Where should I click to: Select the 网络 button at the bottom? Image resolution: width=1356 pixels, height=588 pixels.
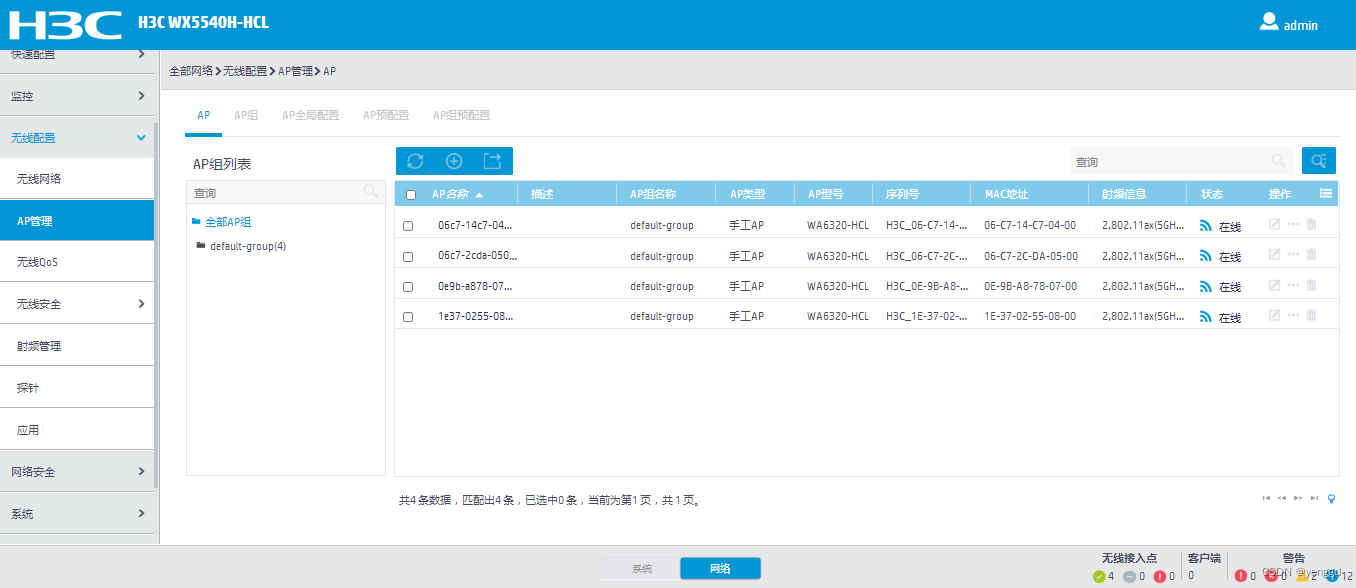[x=719, y=567]
